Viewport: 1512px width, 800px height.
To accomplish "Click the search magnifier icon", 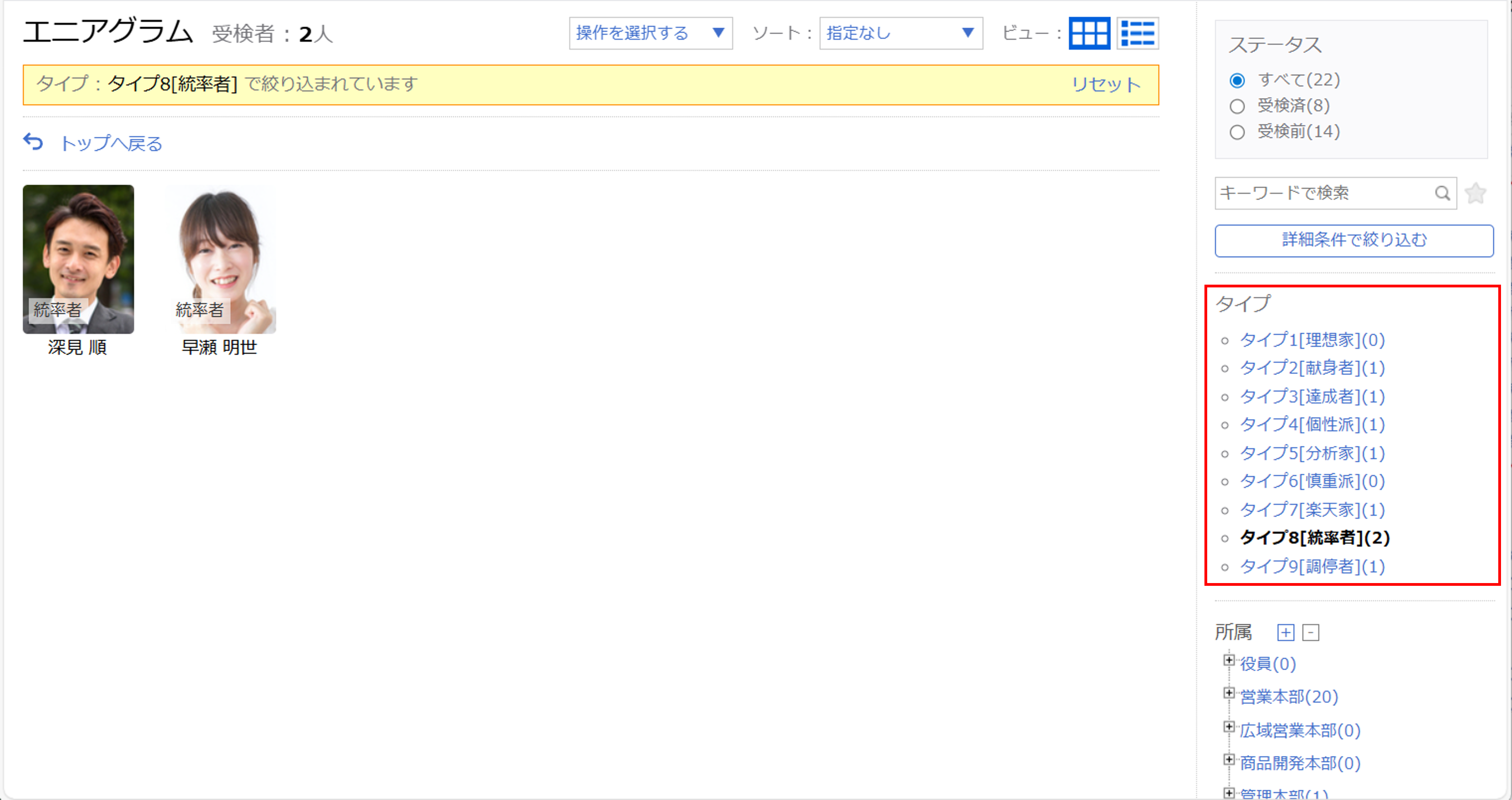I will pos(1443,193).
